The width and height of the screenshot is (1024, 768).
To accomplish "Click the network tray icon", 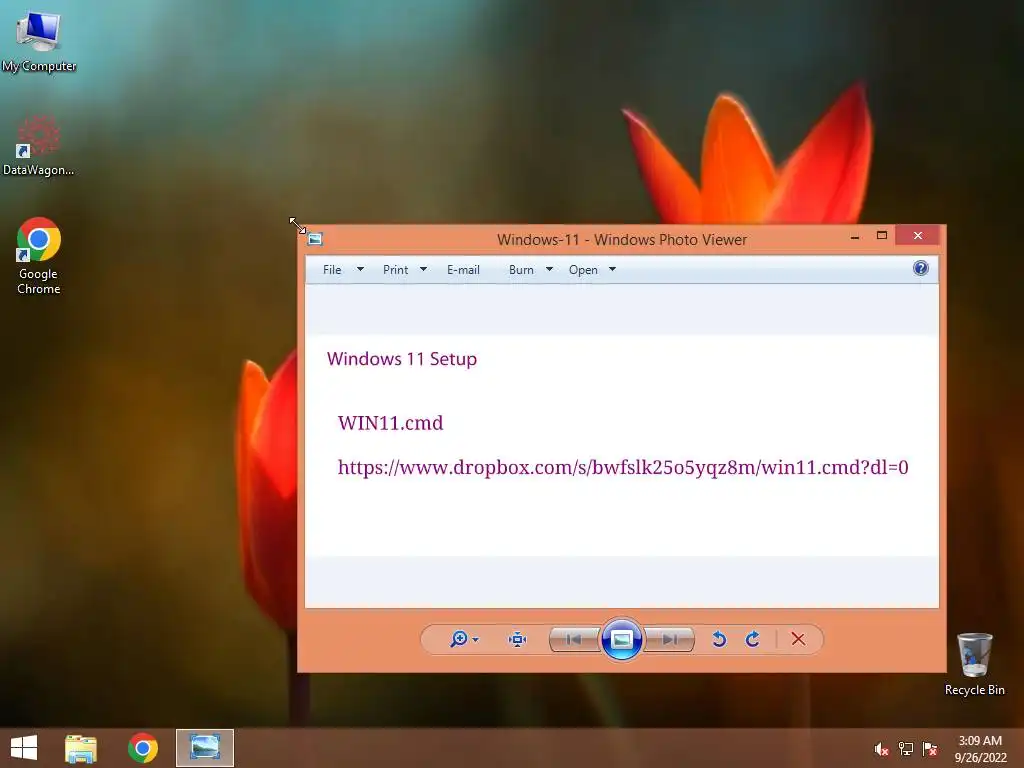I will click(x=906, y=748).
